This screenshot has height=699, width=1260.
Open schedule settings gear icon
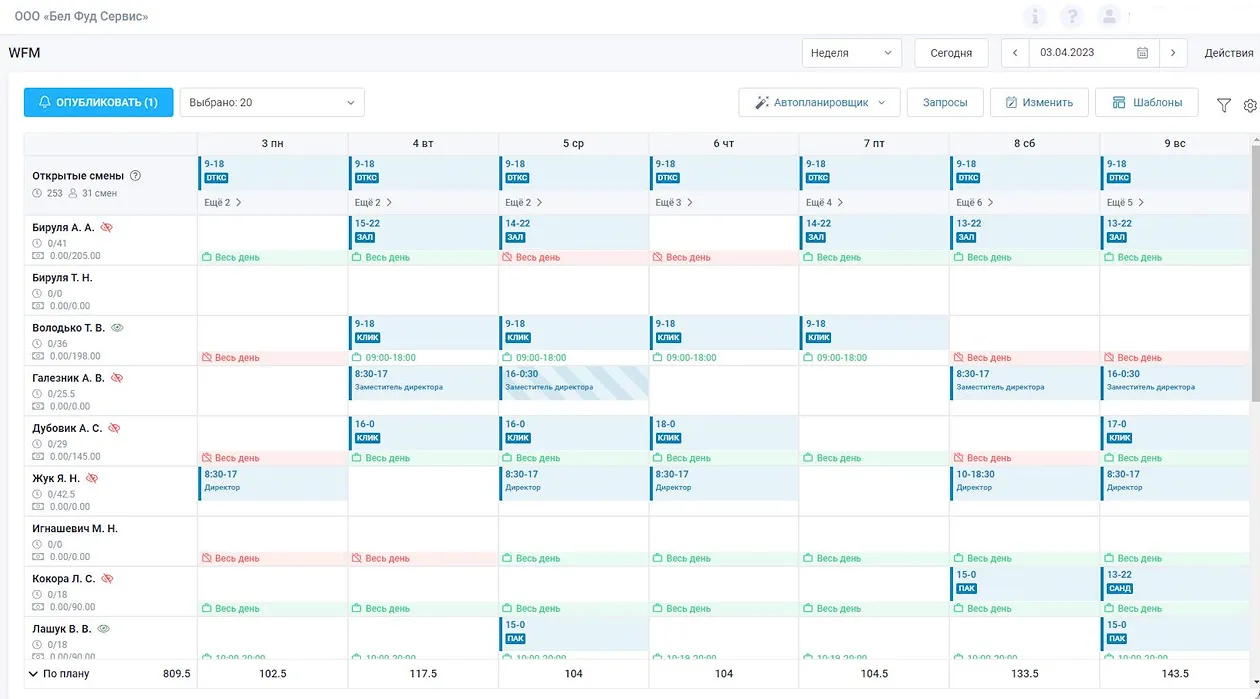point(1249,105)
